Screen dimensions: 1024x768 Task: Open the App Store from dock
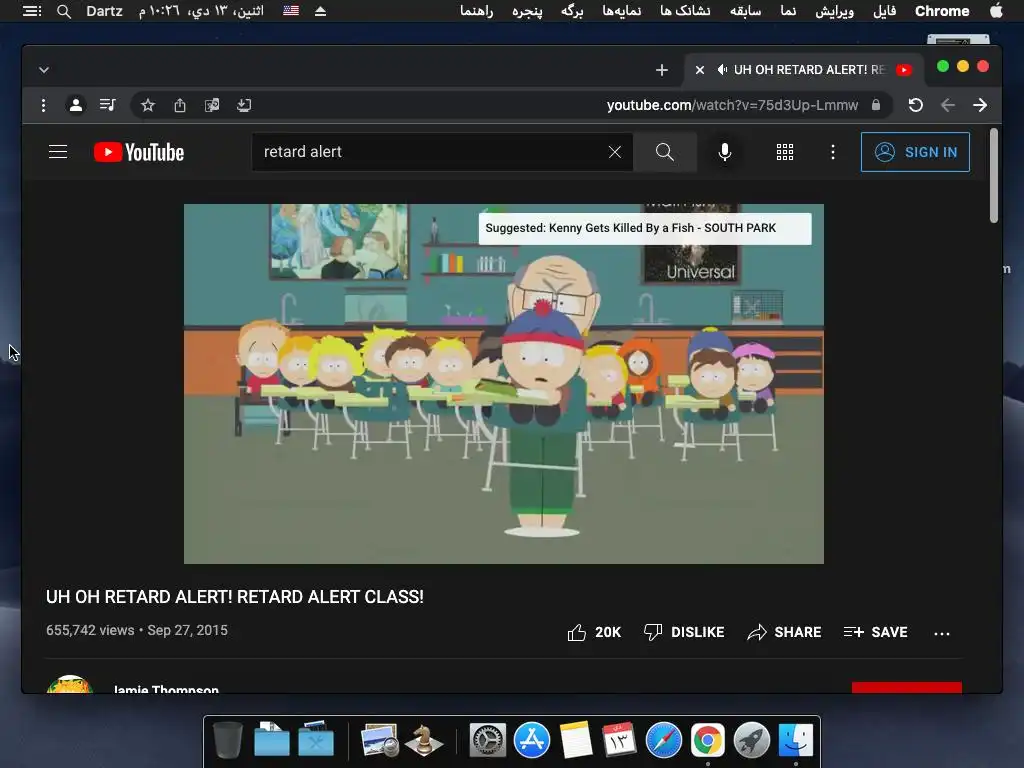(532, 740)
